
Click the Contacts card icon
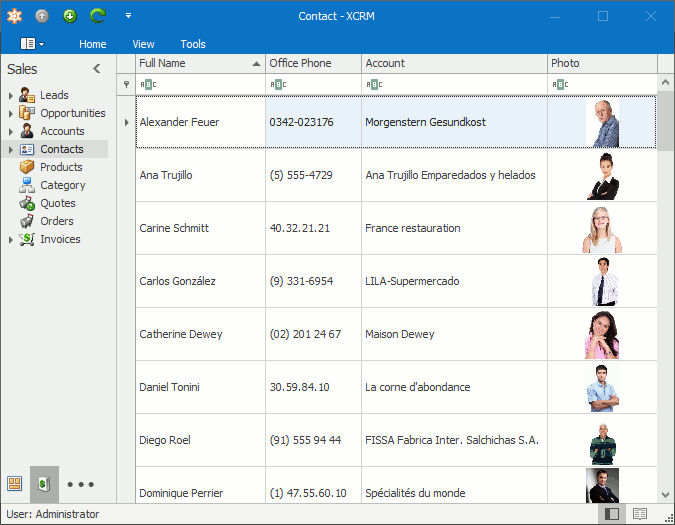(27, 149)
